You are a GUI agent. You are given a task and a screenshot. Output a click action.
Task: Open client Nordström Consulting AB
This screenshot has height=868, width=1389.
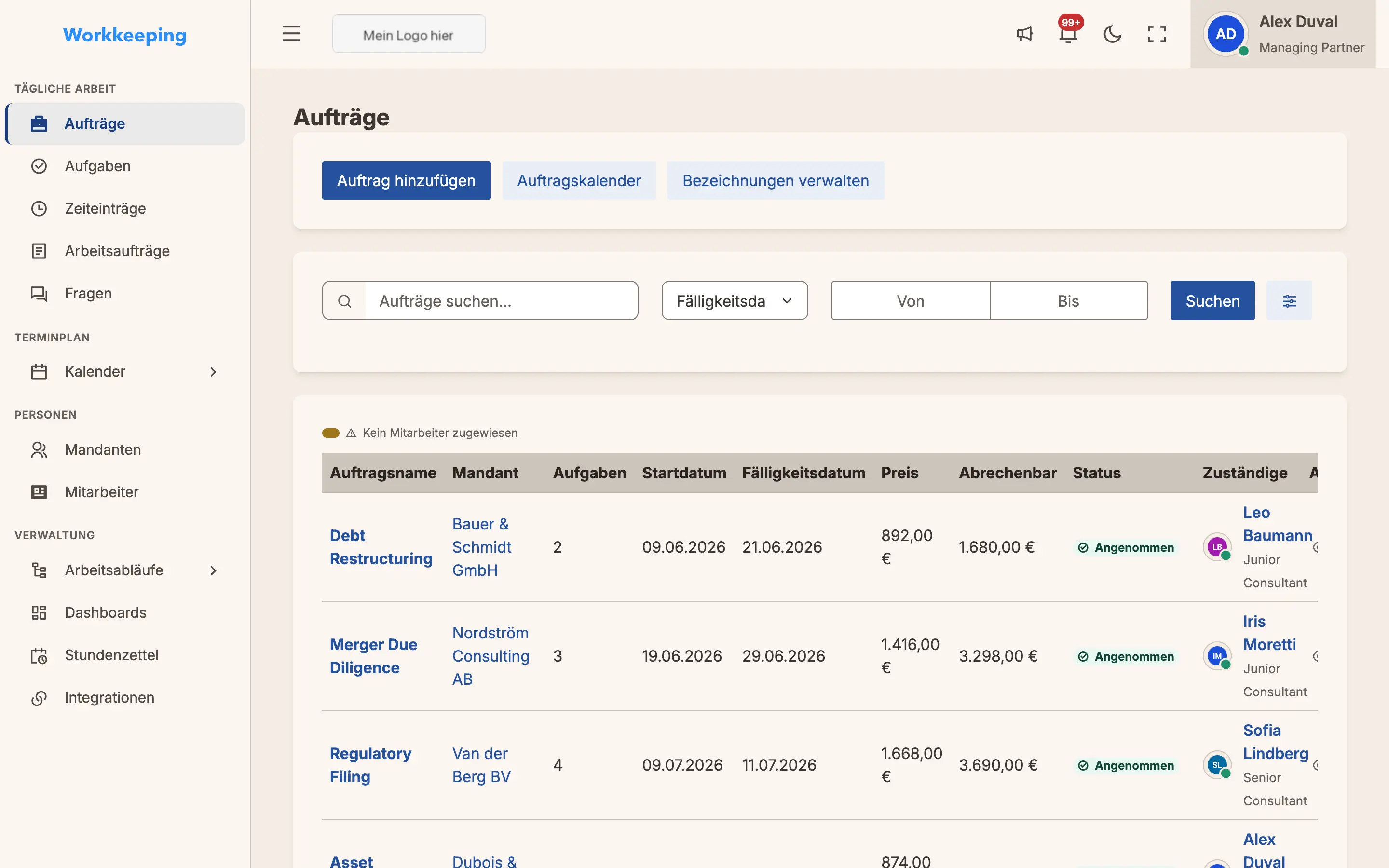[x=491, y=656]
